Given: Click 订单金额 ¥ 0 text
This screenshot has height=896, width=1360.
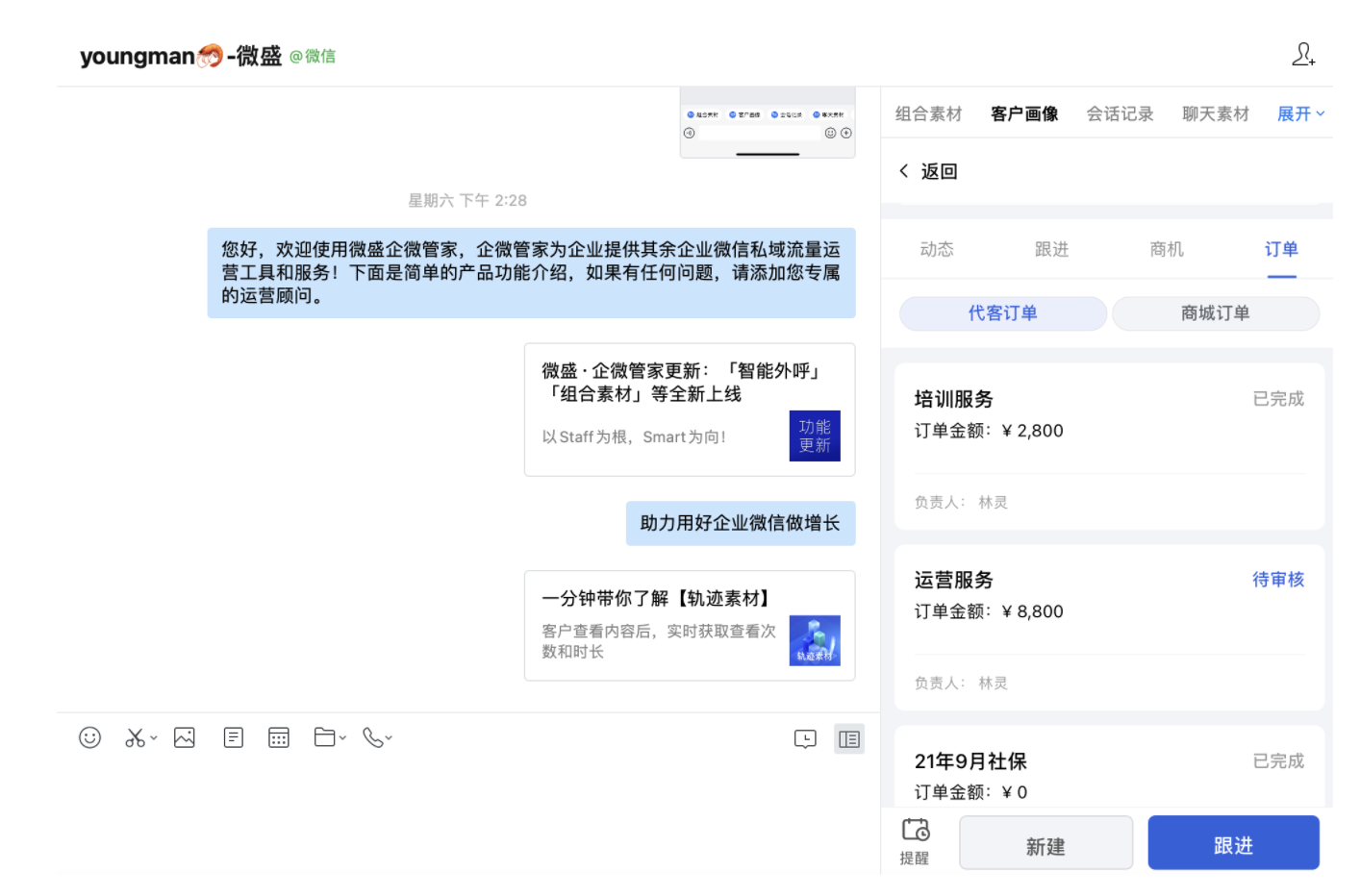Looking at the screenshot, I should point(970,792).
